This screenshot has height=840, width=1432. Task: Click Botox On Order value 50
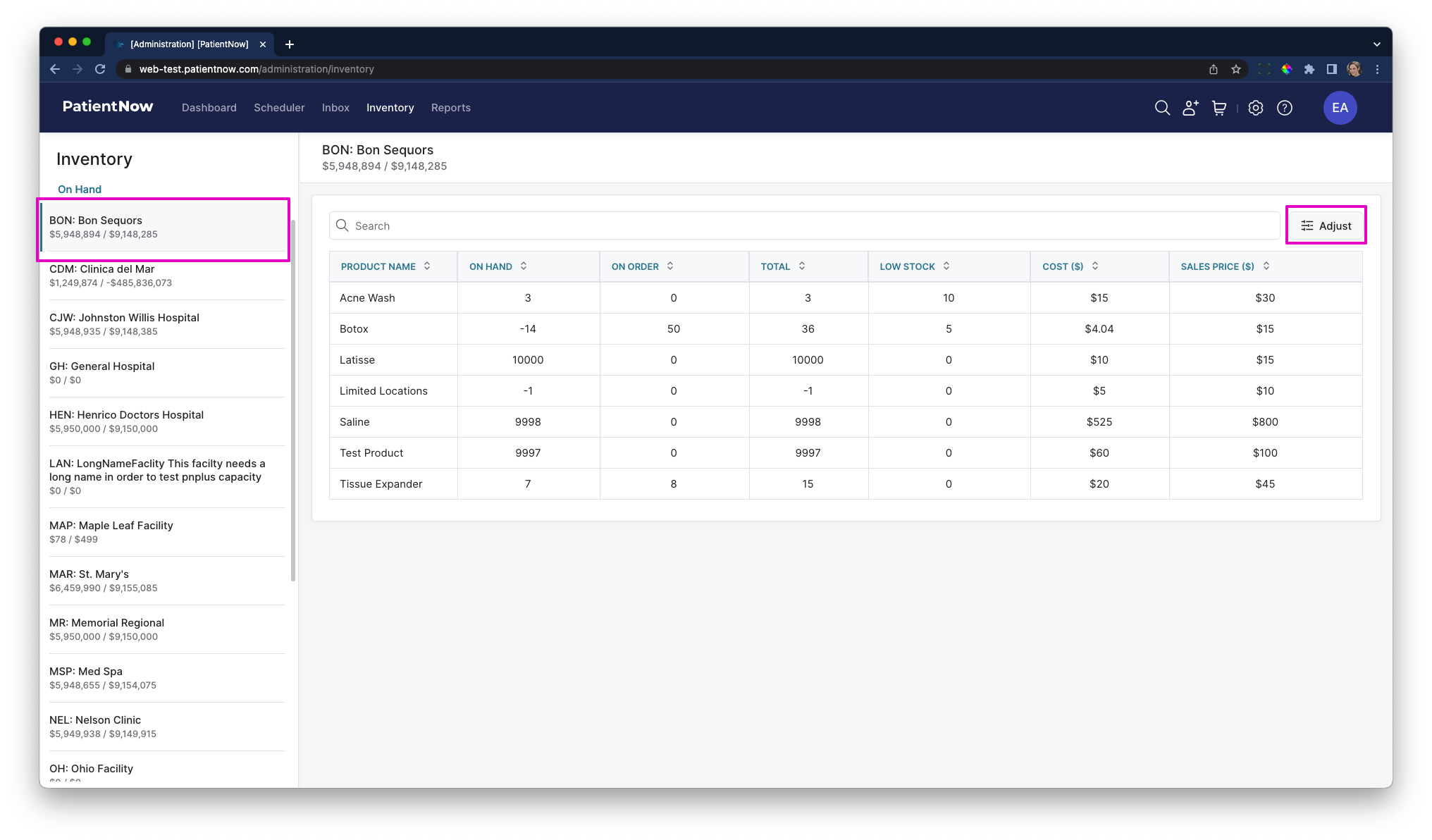674,329
